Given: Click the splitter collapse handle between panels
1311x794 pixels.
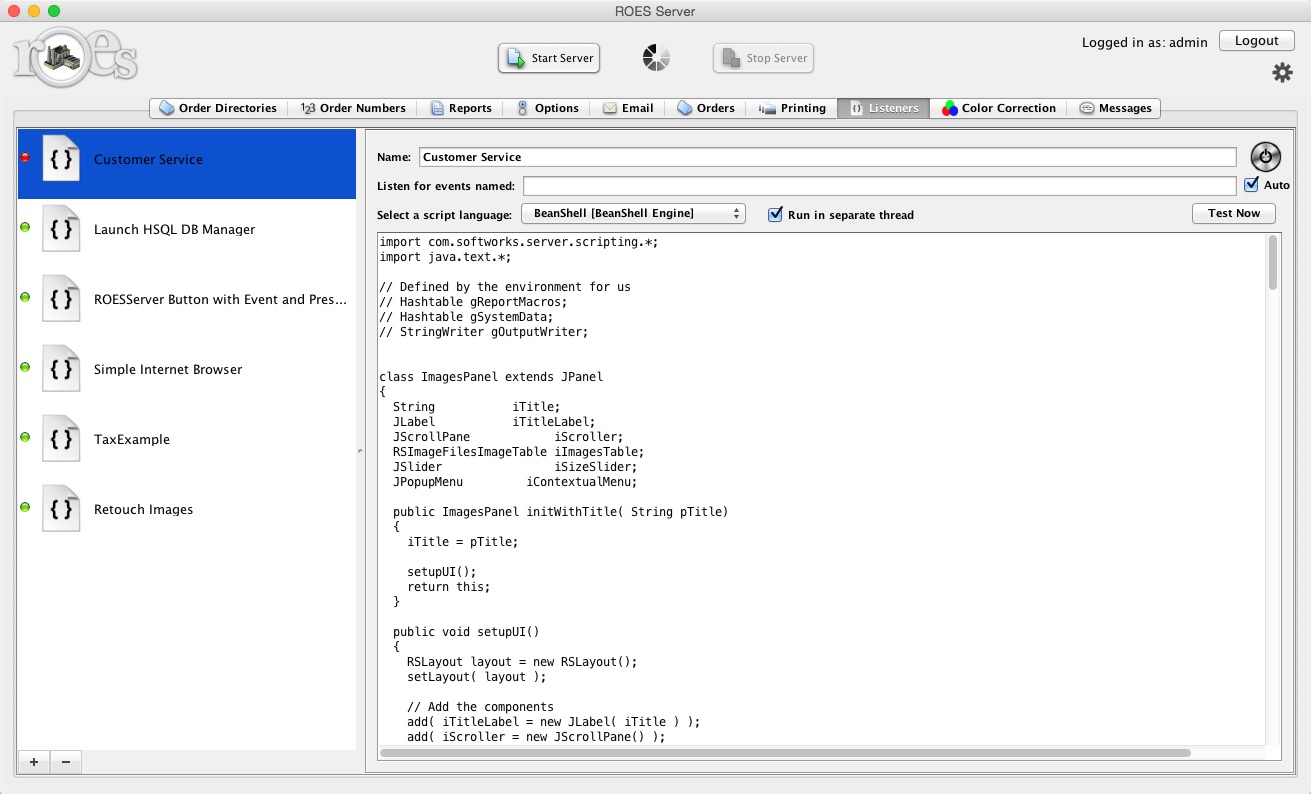Looking at the screenshot, I should (360, 452).
